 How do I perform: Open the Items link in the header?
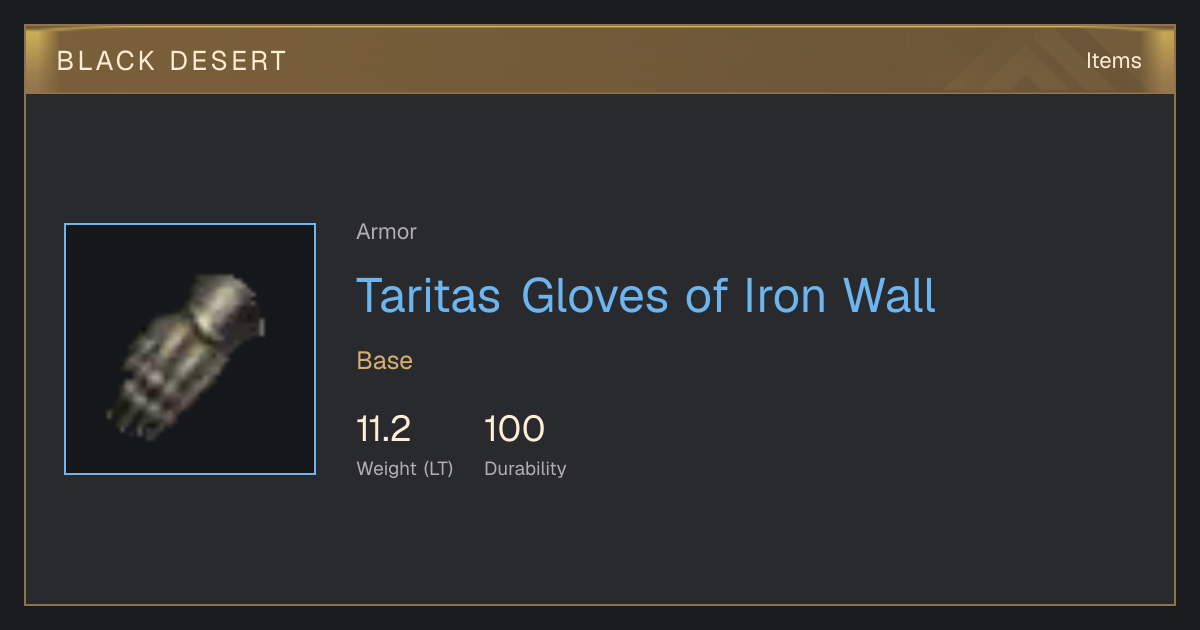pyautogui.click(x=1113, y=60)
